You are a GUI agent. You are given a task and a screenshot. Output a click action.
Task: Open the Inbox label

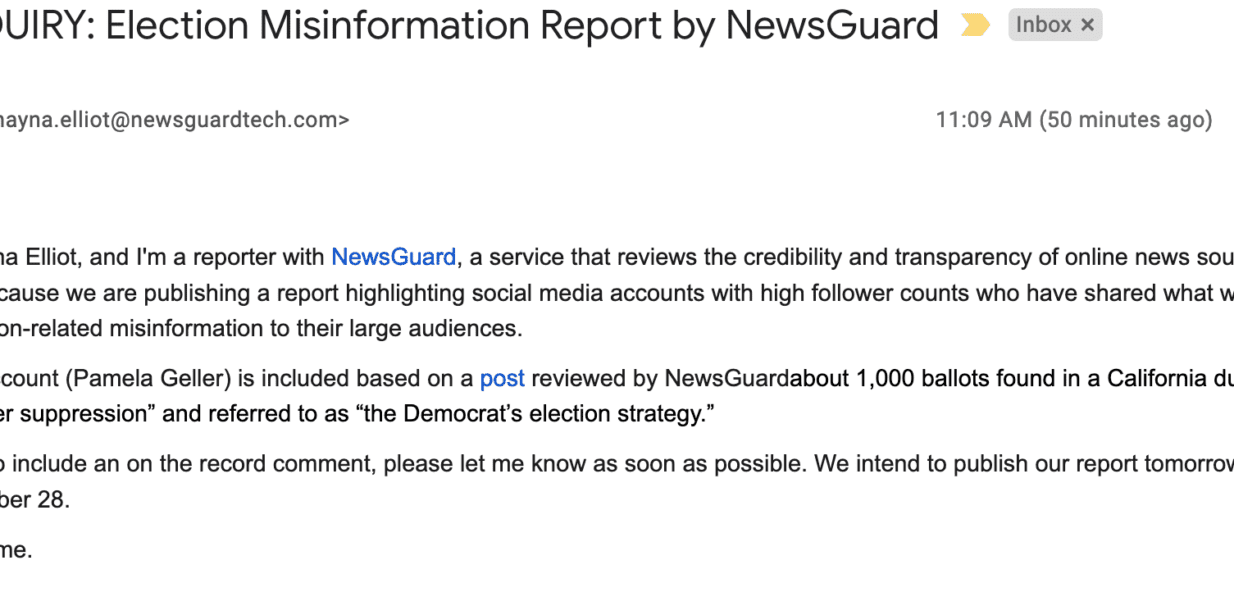click(x=1043, y=25)
